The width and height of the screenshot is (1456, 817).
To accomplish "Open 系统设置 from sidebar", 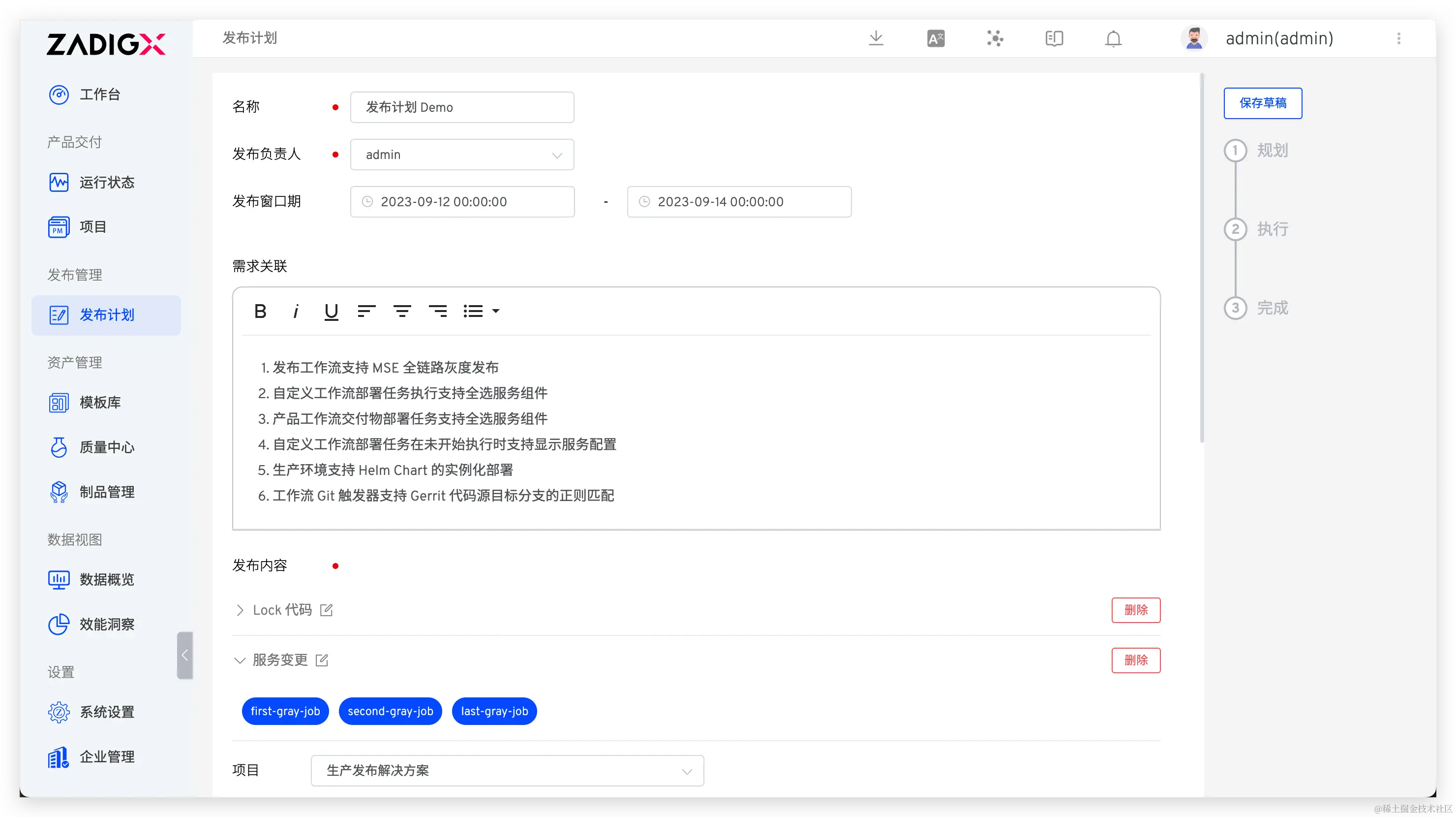I will (x=106, y=712).
